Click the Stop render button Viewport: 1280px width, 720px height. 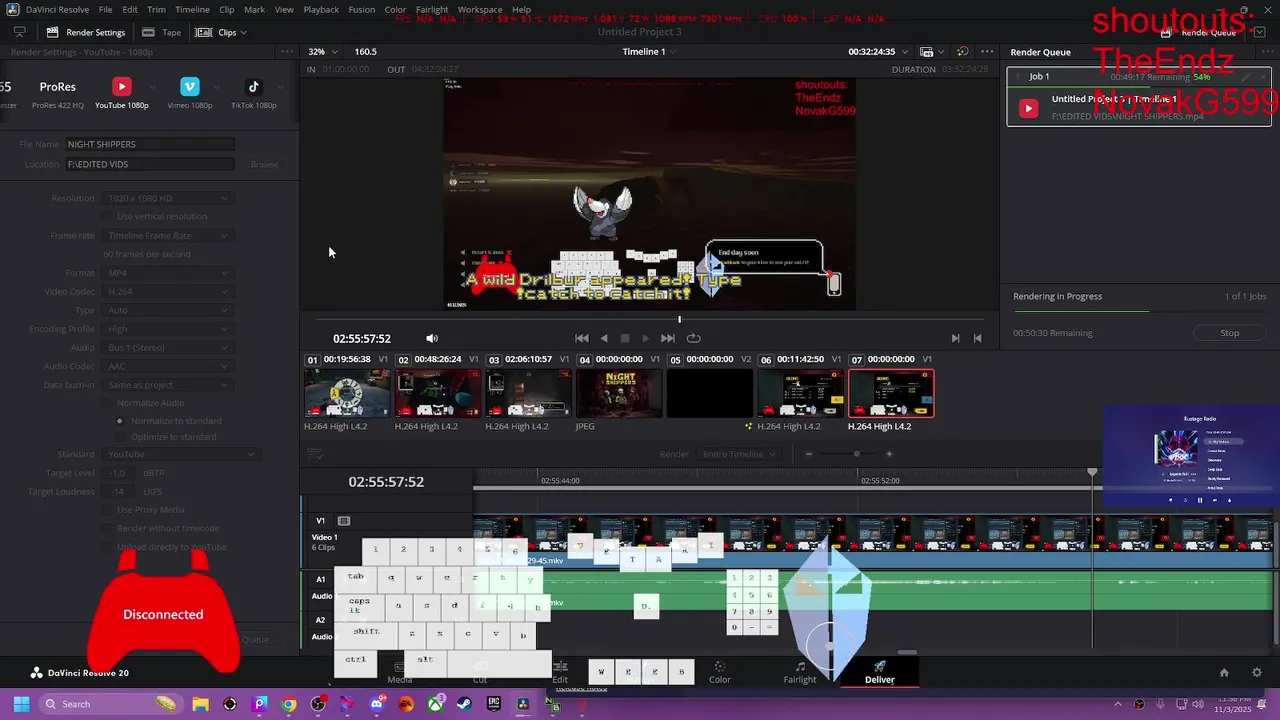coord(1230,333)
